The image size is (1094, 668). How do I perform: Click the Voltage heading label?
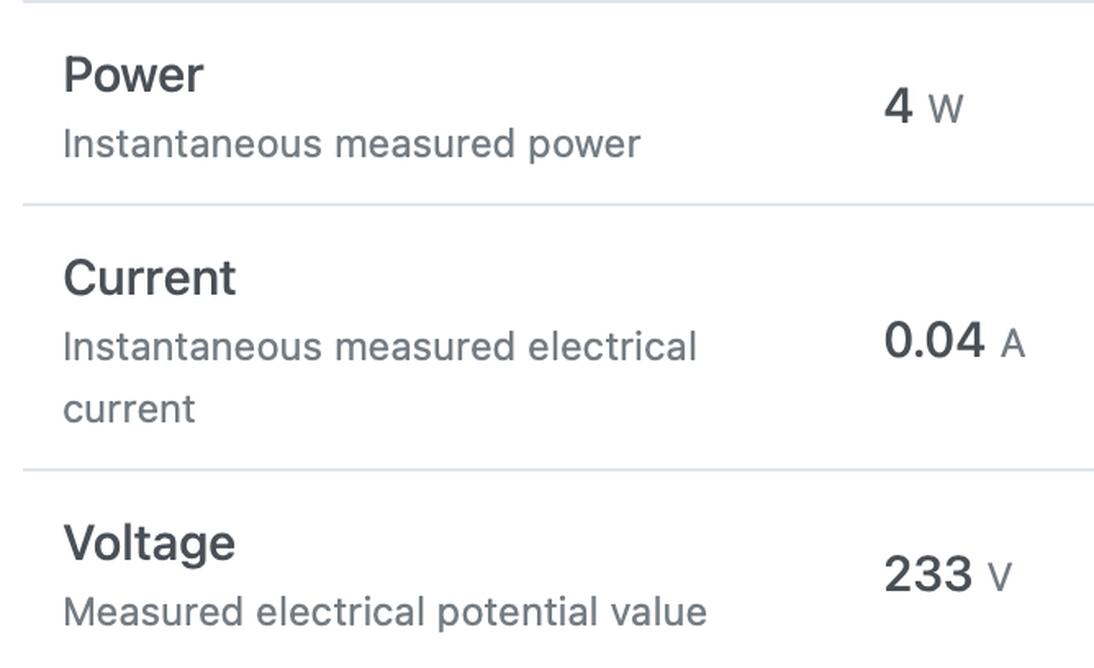[149, 543]
